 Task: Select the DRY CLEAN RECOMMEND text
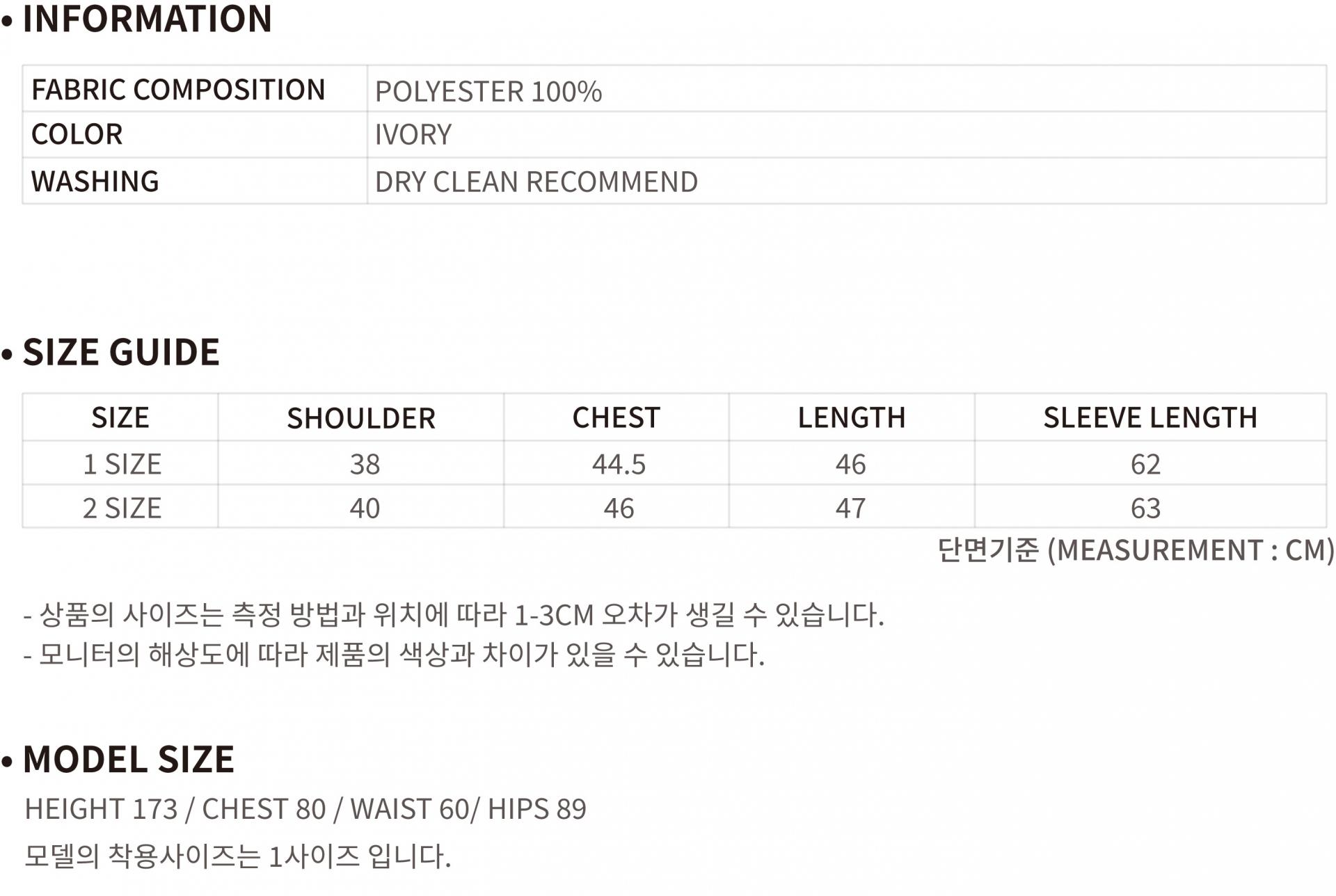(x=536, y=182)
